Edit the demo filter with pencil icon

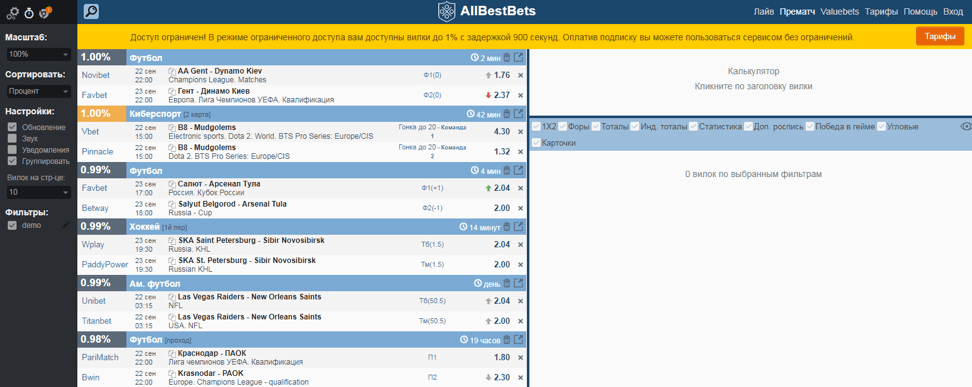pos(66,226)
